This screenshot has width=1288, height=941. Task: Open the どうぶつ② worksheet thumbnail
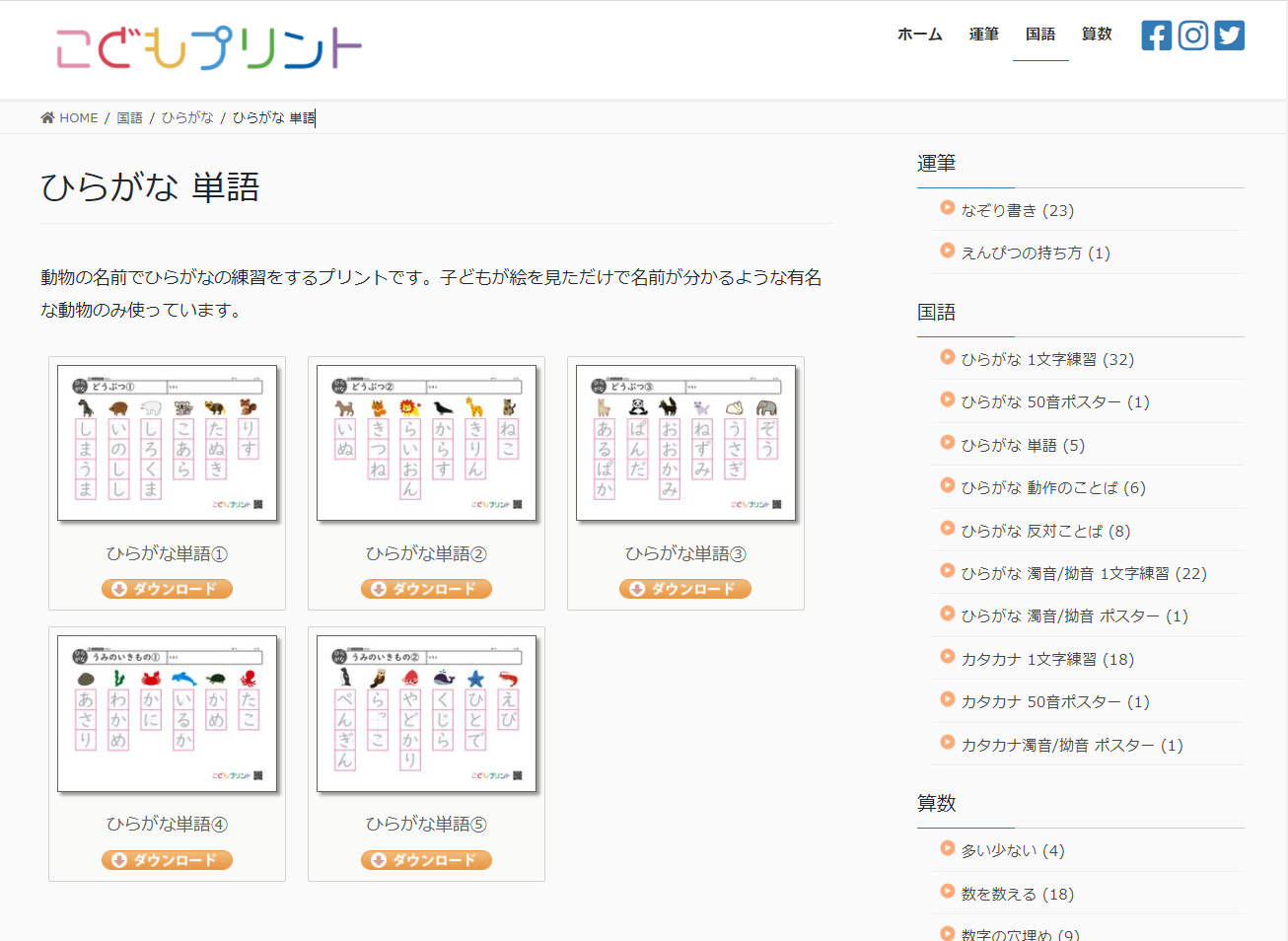click(x=426, y=443)
